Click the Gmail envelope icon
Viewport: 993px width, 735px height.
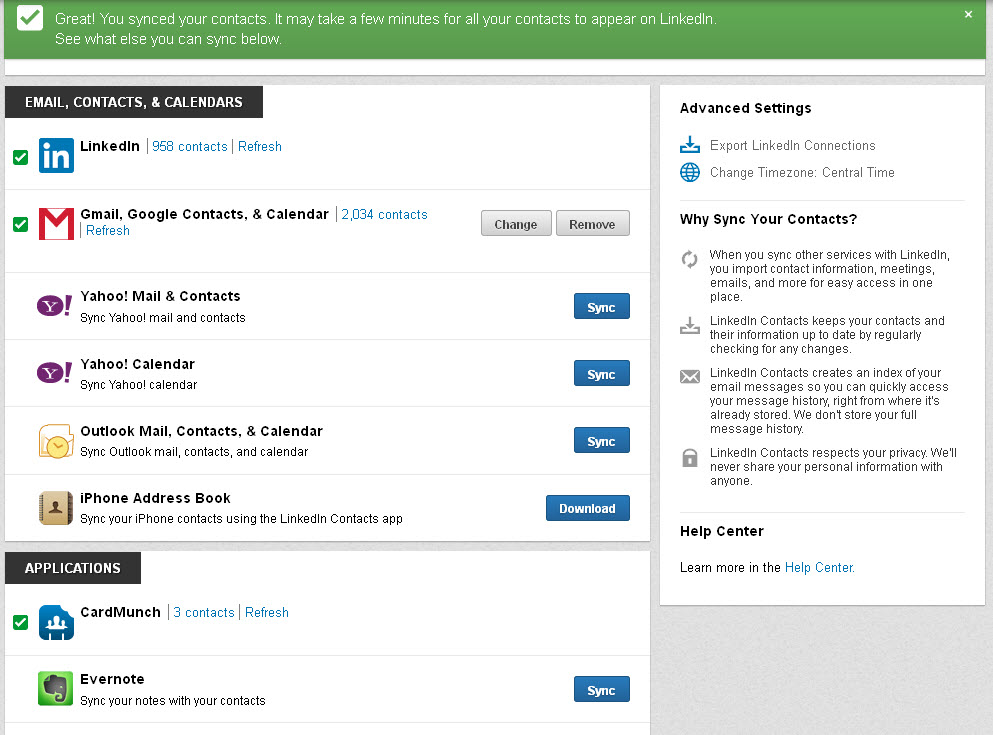tap(56, 224)
